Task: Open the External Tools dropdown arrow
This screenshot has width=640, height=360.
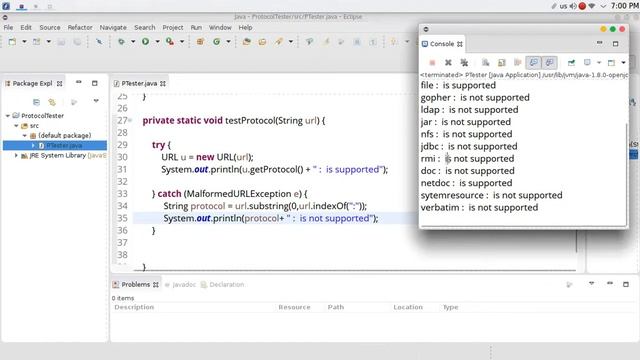Action: coord(182,42)
